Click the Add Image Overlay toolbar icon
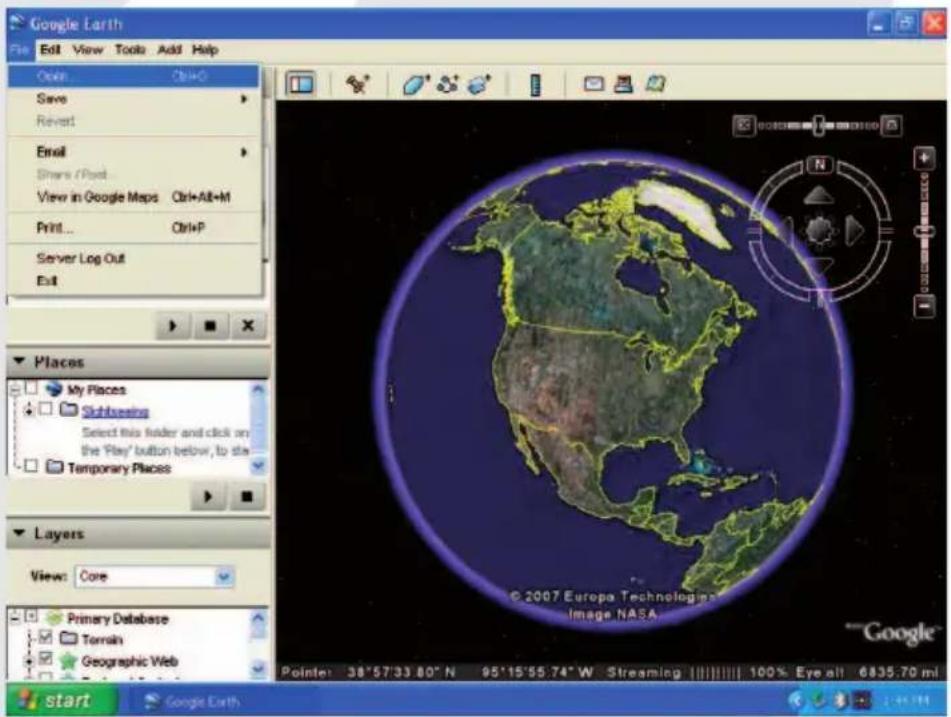 [479, 84]
